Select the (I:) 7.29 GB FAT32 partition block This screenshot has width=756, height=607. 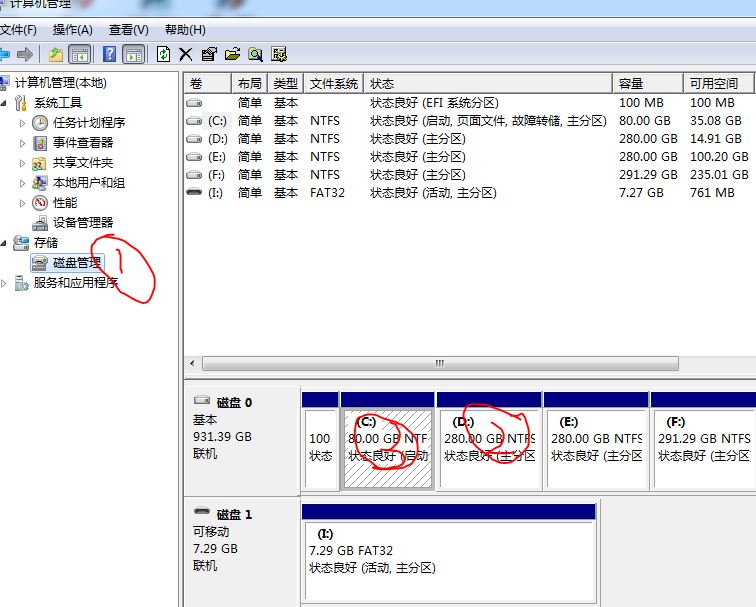[449, 553]
